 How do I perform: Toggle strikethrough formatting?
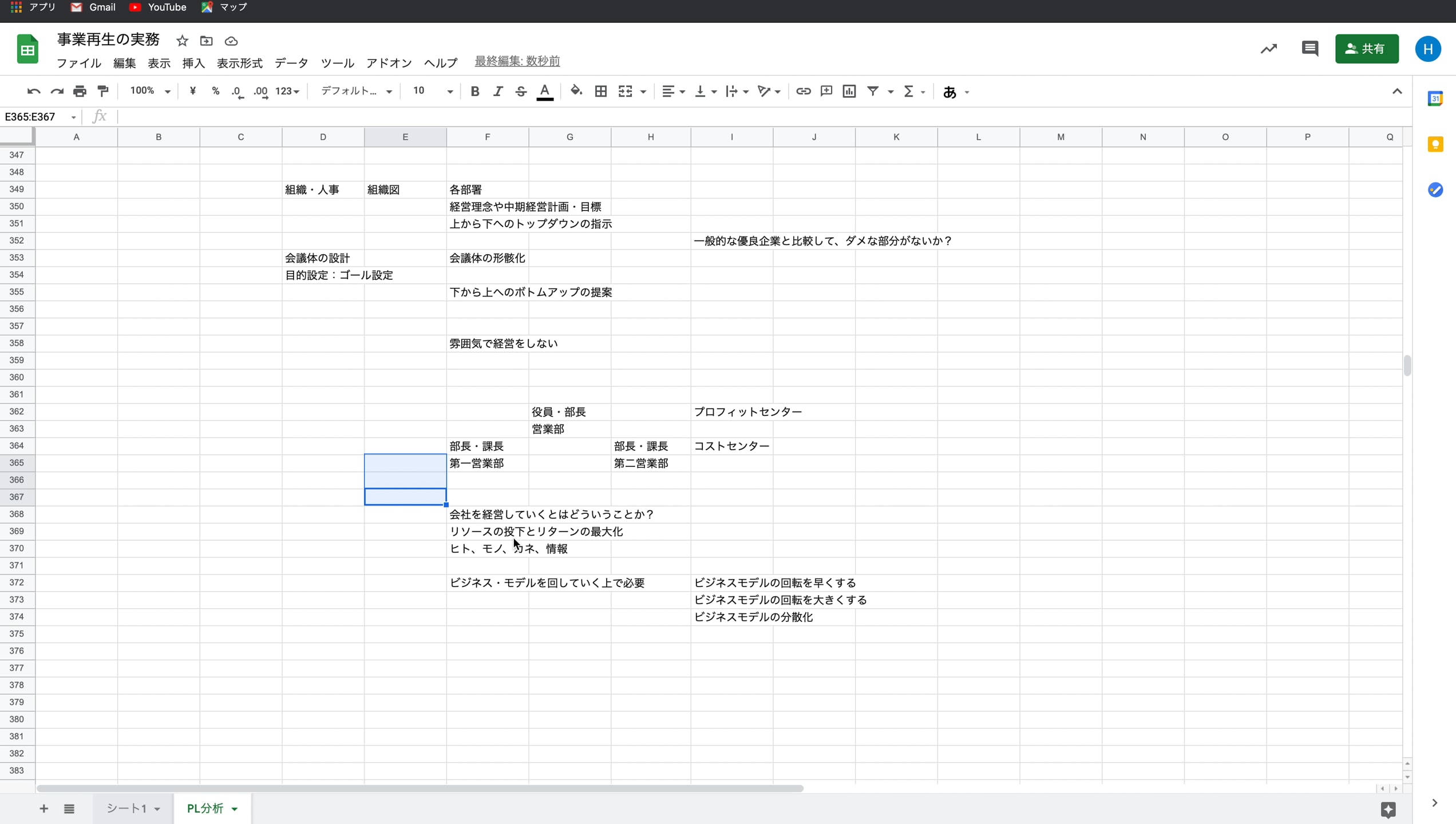click(520, 91)
